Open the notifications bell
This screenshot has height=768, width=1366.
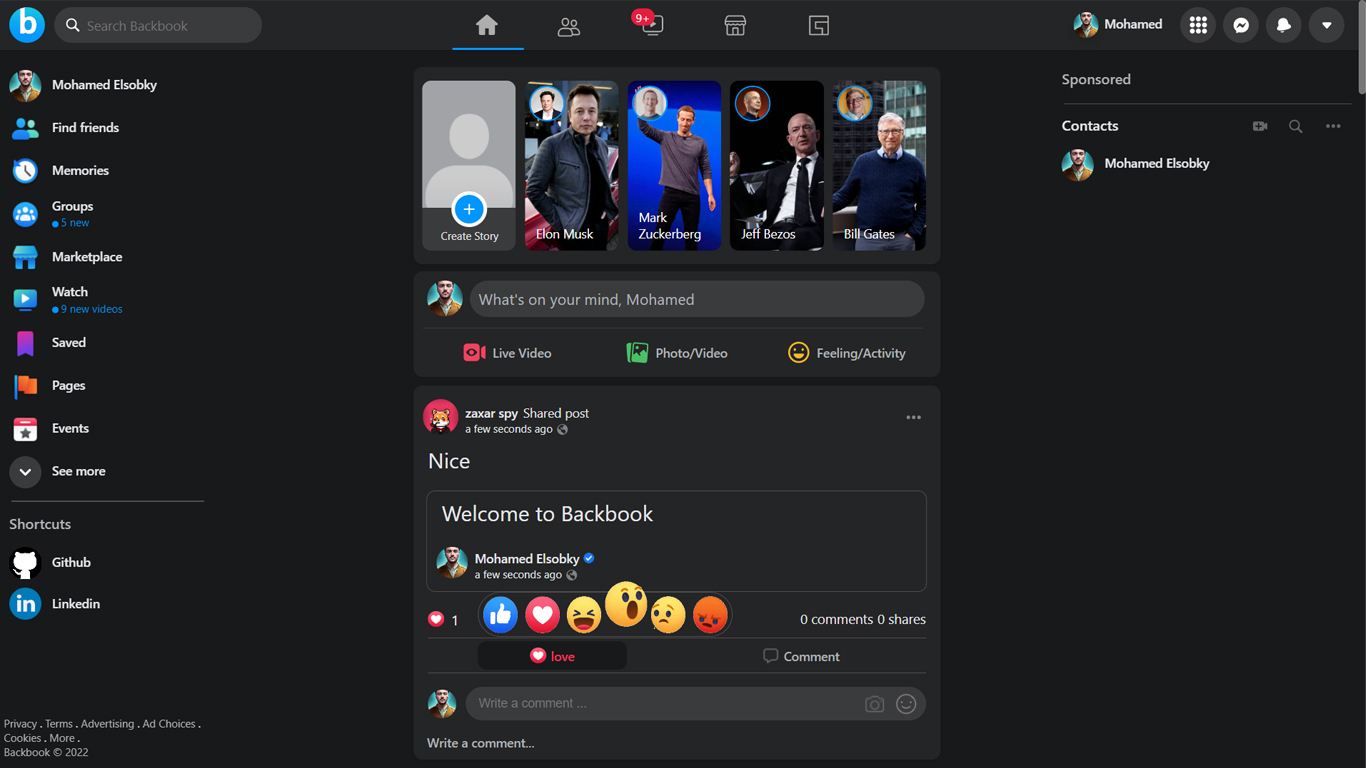pos(1284,25)
